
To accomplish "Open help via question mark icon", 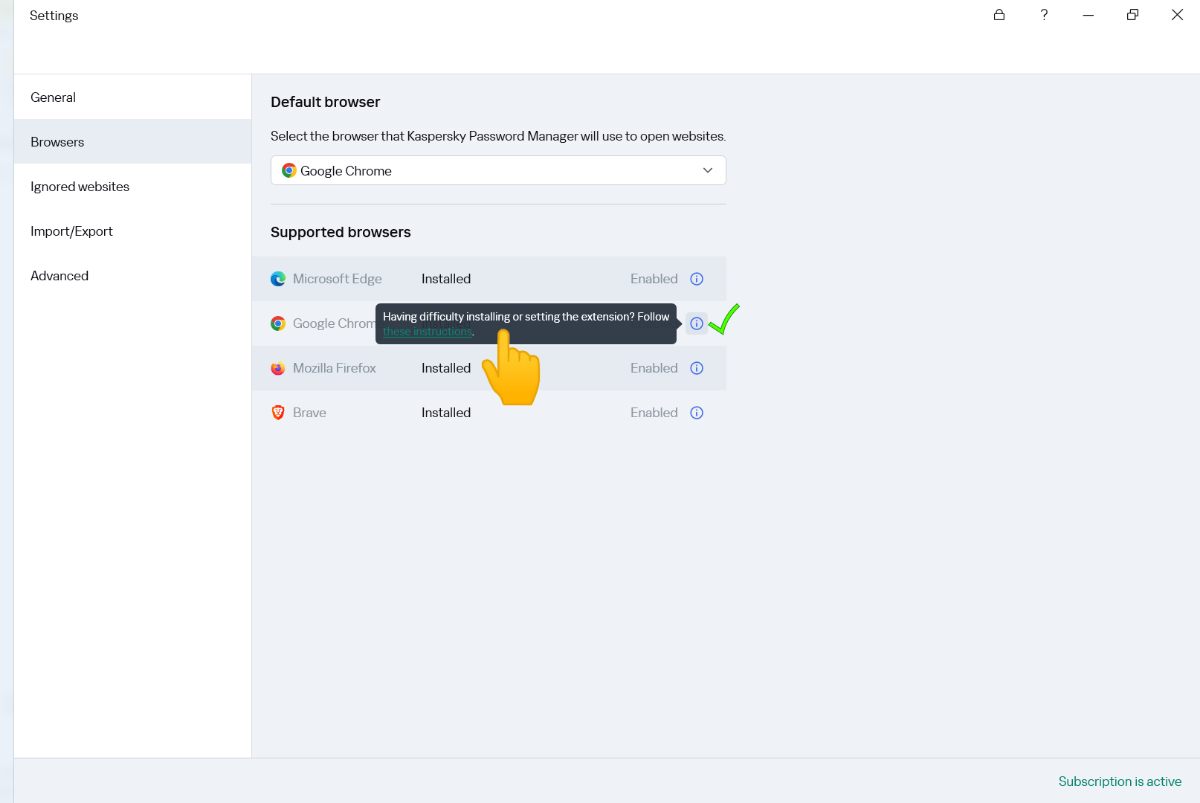I will pos(1044,15).
